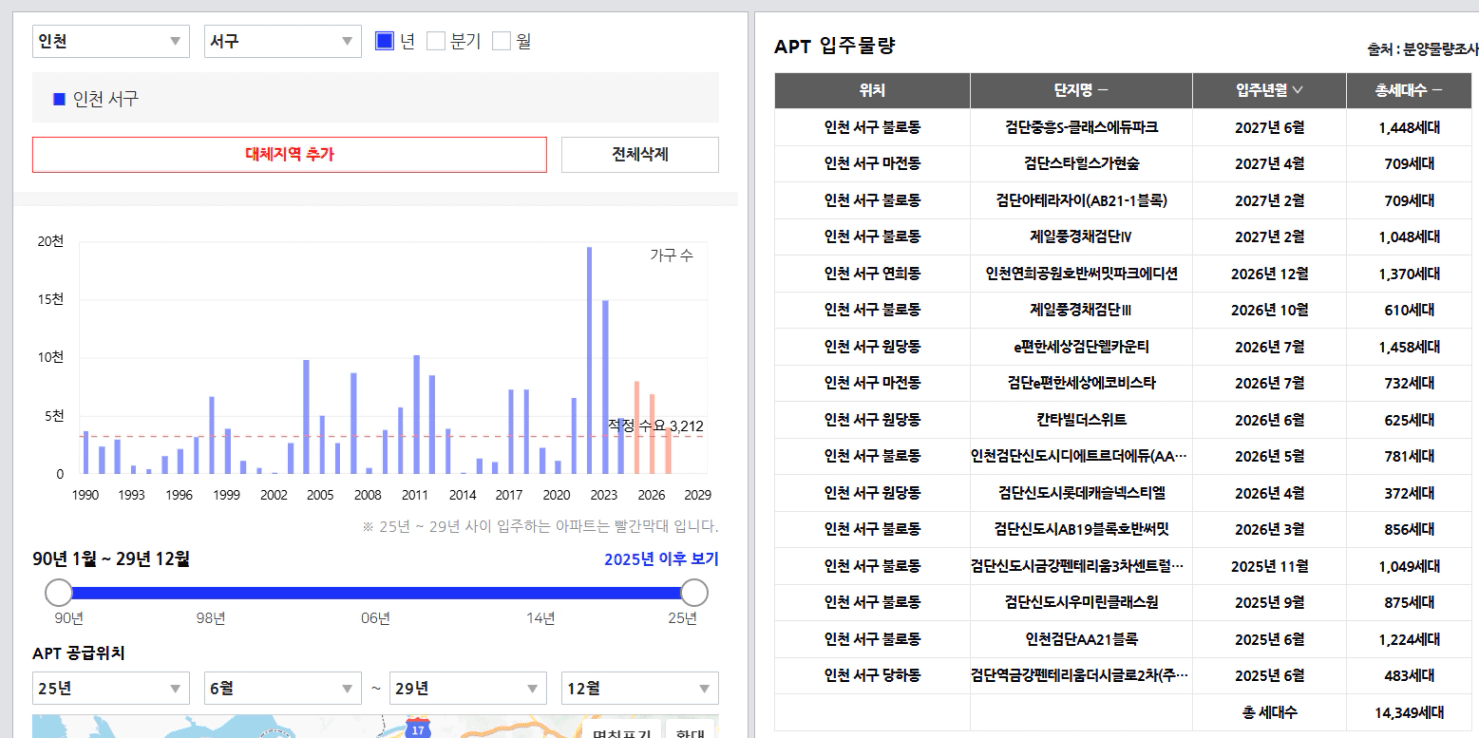The image size is (1479, 738).
Task: Click the 2025년 9월 move-in date
Action: 1269,602
